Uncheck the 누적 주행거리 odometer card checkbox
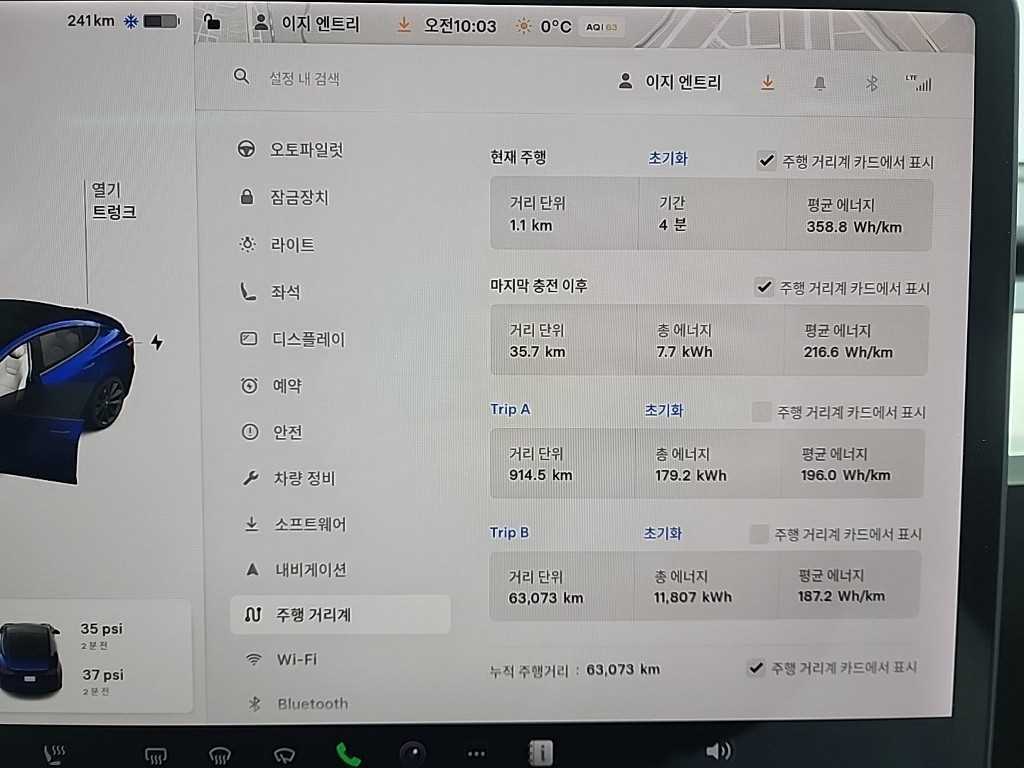The width and height of the screenshot is (1024, 768). click(756, 668)
